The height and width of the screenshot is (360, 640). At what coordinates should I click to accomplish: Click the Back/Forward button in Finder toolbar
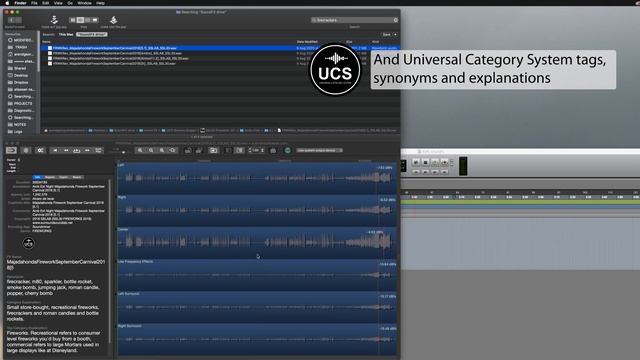pos(15,20)
